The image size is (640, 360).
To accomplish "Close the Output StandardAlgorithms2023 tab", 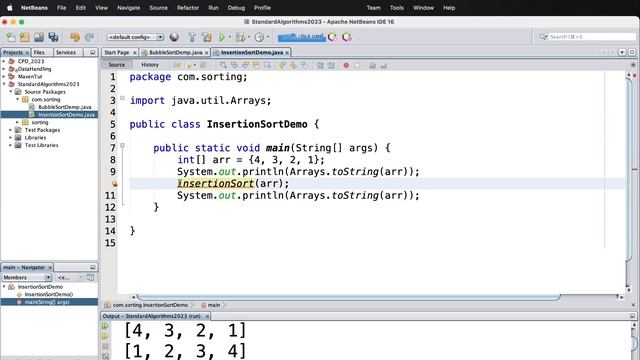I will click(x=207, y=316).
